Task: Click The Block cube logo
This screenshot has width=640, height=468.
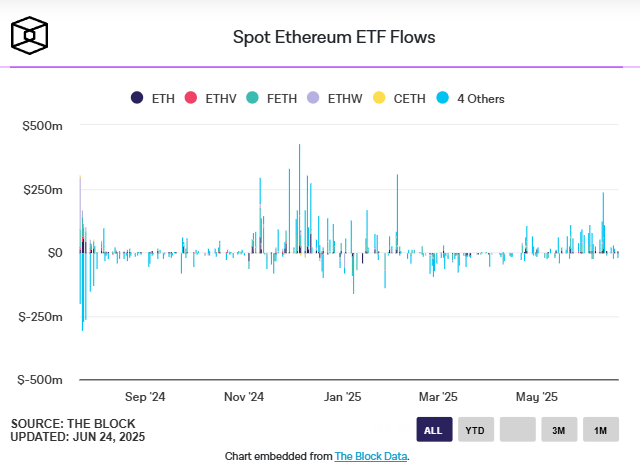Action: click(30, 36)
